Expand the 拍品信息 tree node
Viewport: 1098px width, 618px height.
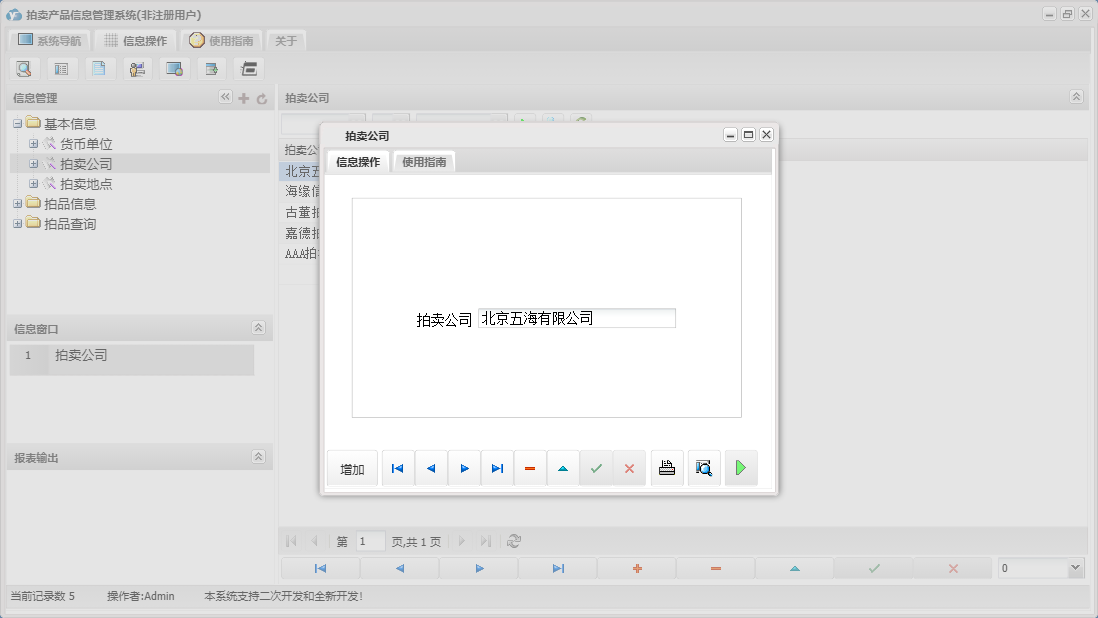click(x=18, y=203)
